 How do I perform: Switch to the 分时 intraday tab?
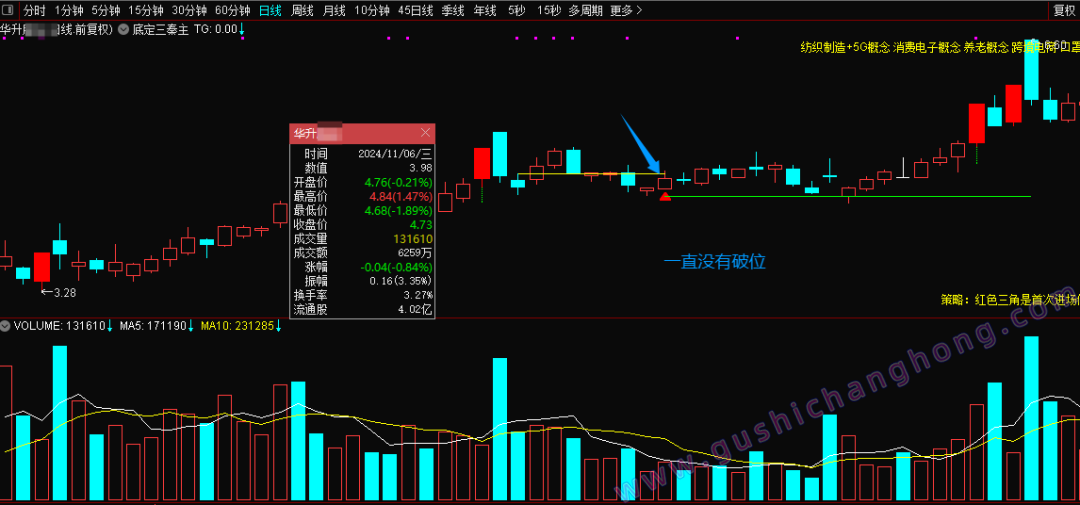pos(34,10)
